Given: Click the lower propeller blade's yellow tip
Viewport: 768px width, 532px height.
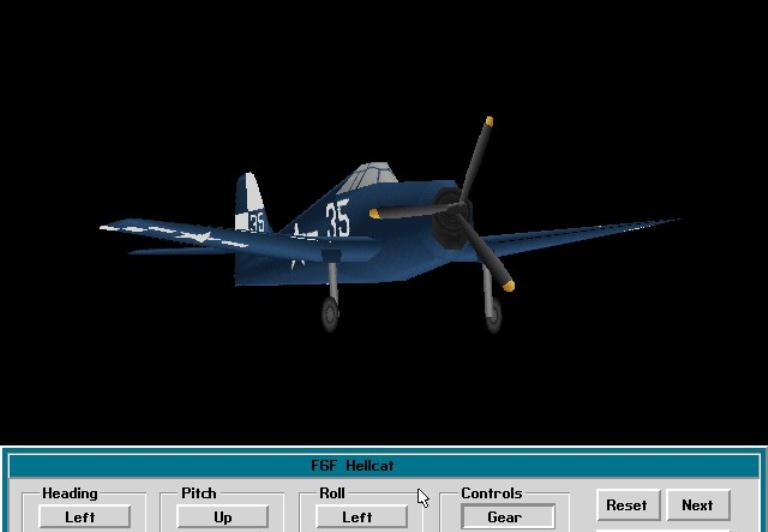Looking at the screenshot, I should coord(508,286).
